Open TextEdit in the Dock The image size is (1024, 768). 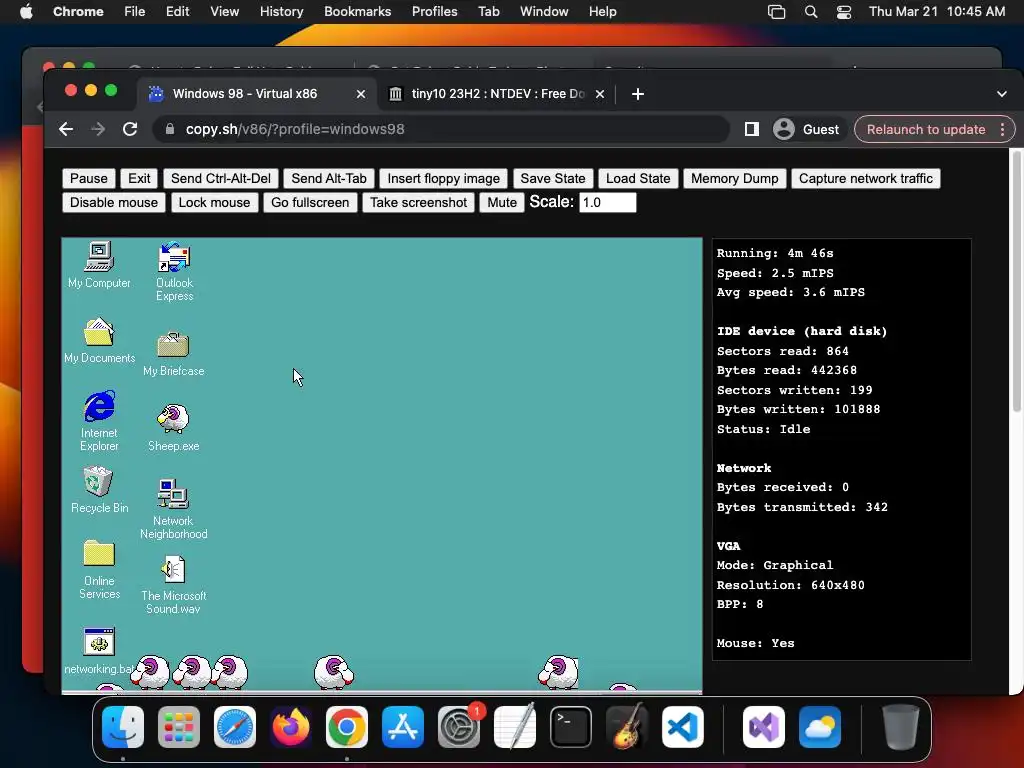515,727
